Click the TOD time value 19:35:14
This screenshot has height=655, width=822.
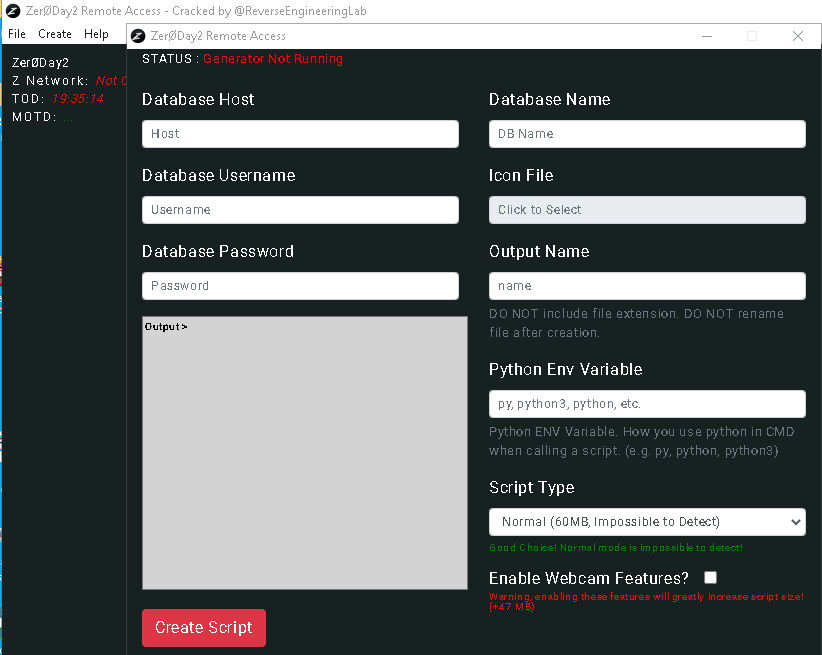pos(78,99)
